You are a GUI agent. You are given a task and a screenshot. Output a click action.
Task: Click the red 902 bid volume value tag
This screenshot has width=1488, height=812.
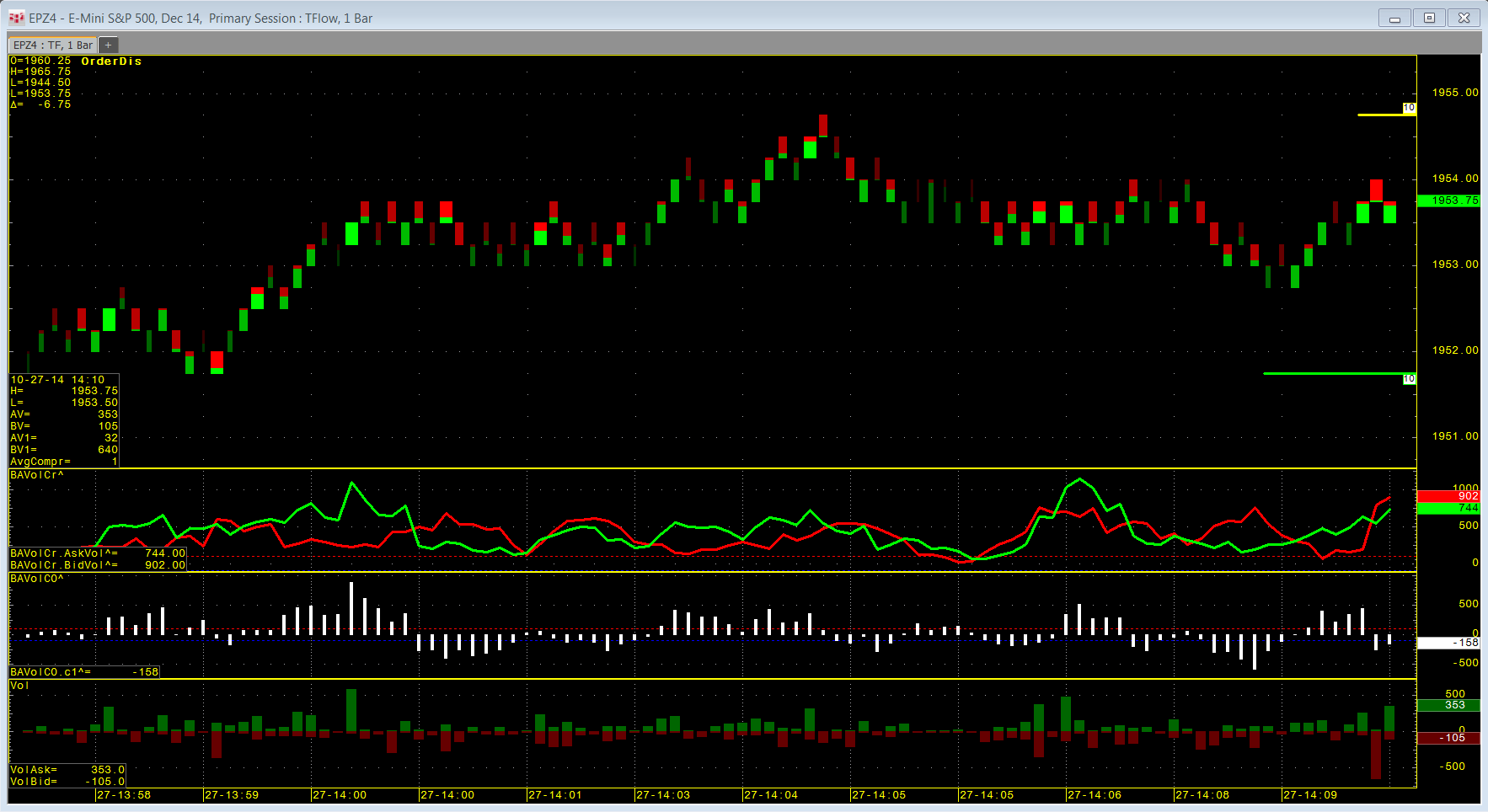click(1449, 496)
